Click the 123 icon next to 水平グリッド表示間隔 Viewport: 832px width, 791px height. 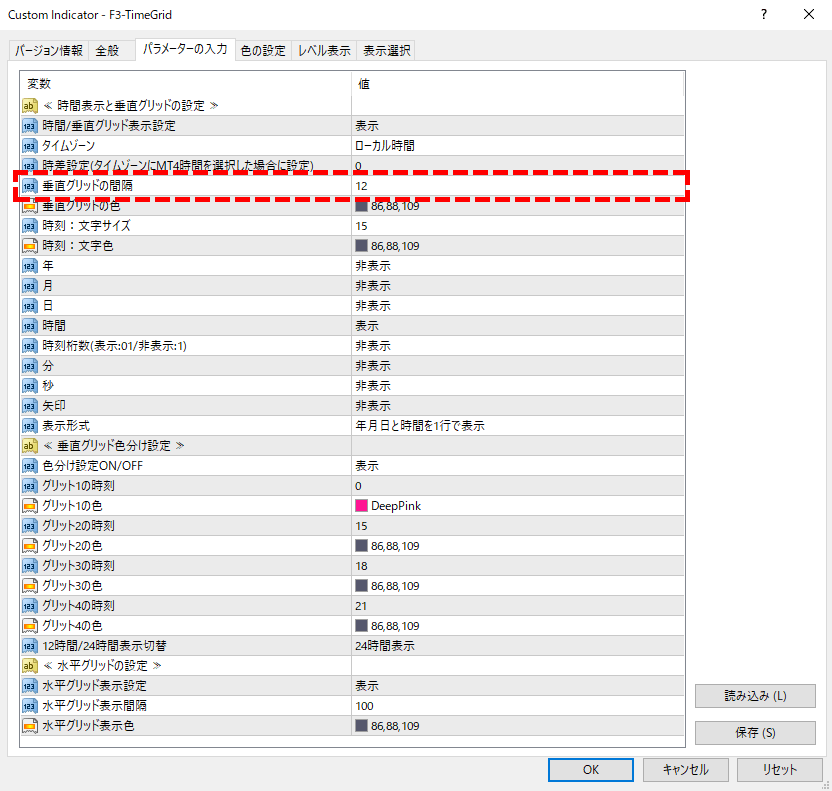[x=30, y=705]
